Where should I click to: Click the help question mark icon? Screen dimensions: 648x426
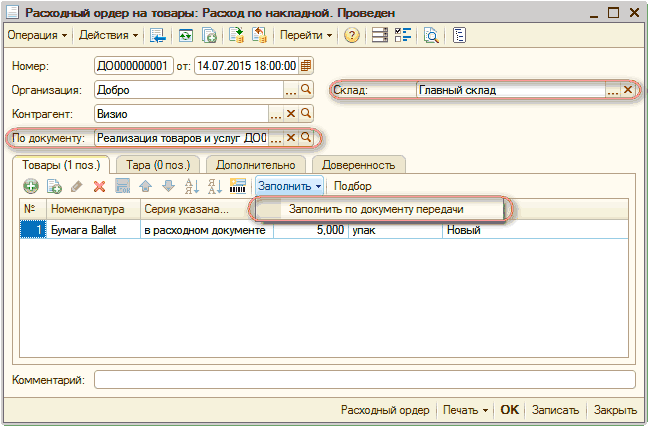pos(351,35)
